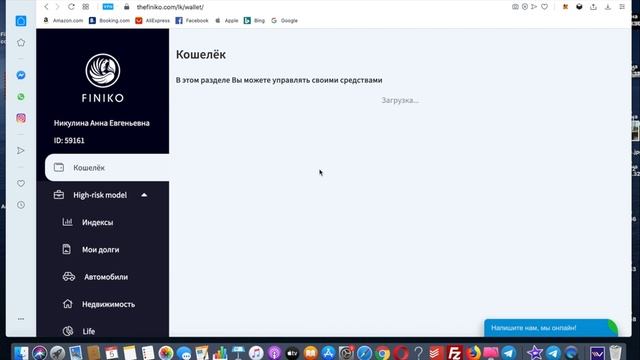The image size is (640, 360).
Task: Open the Автомобили menu item
Action: point(106,277)
